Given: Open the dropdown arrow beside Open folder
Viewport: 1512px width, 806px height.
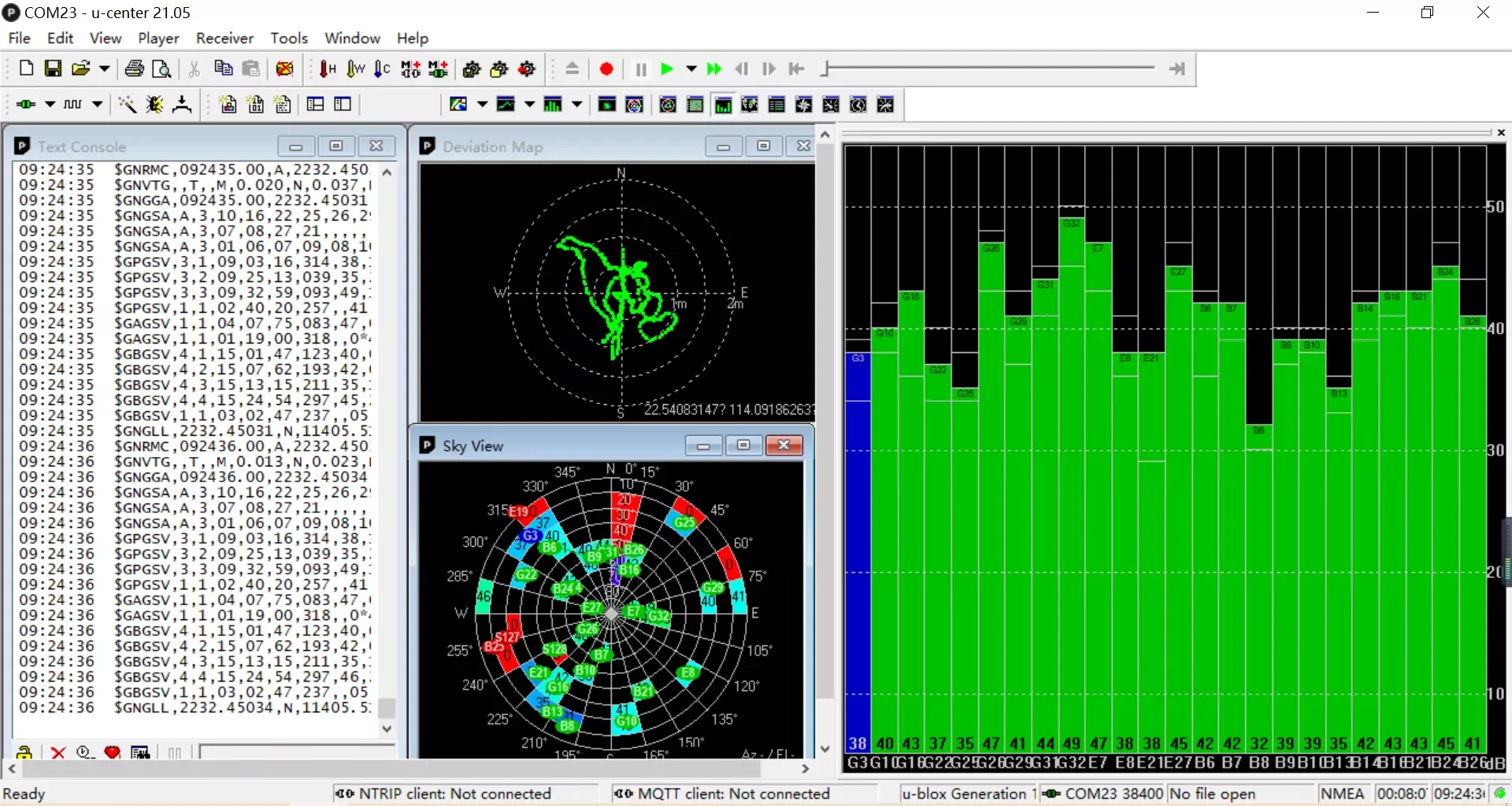Looking at the screenshot, I should 104,69.
